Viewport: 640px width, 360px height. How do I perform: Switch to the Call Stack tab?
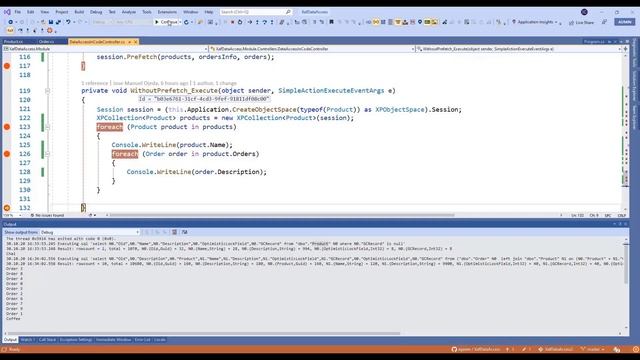click(47, 340)
